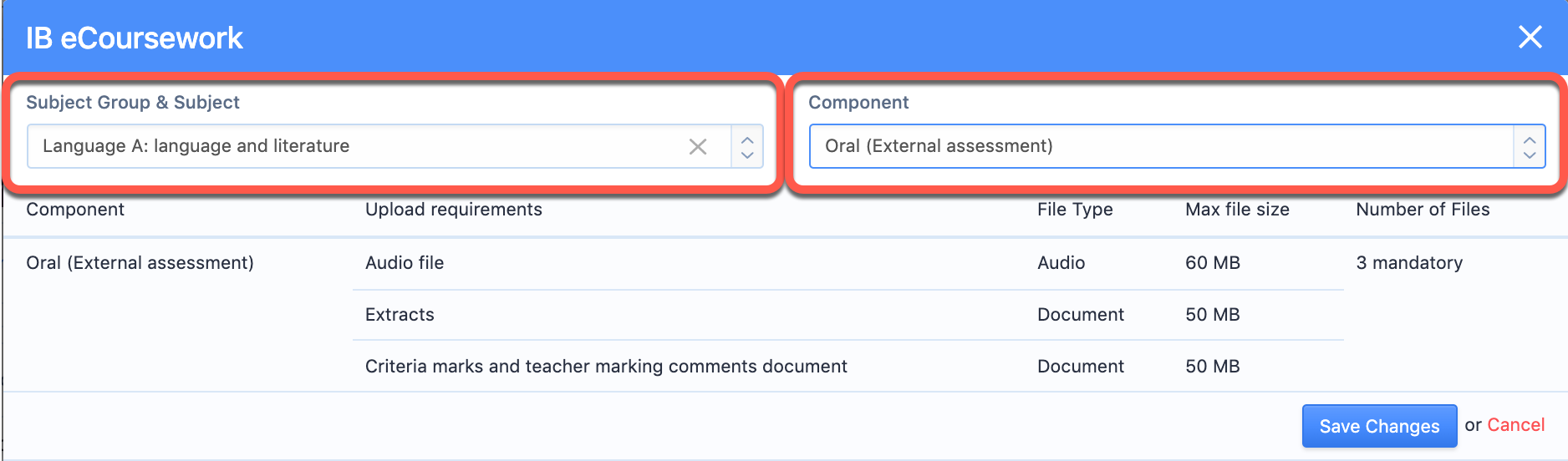The height and width of the screenshot is (461, 1568).
Task: Save Changes to eCoursework settings
Action: (1379, 426)
